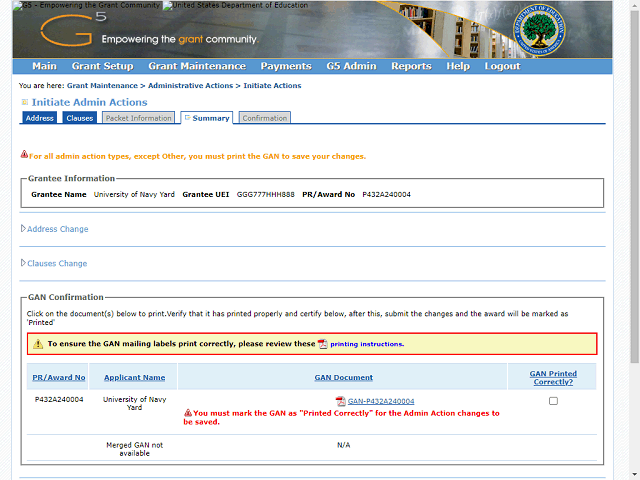Sort by GAN Document column header
Screen dimensions: 640x480
coord(343,378)
